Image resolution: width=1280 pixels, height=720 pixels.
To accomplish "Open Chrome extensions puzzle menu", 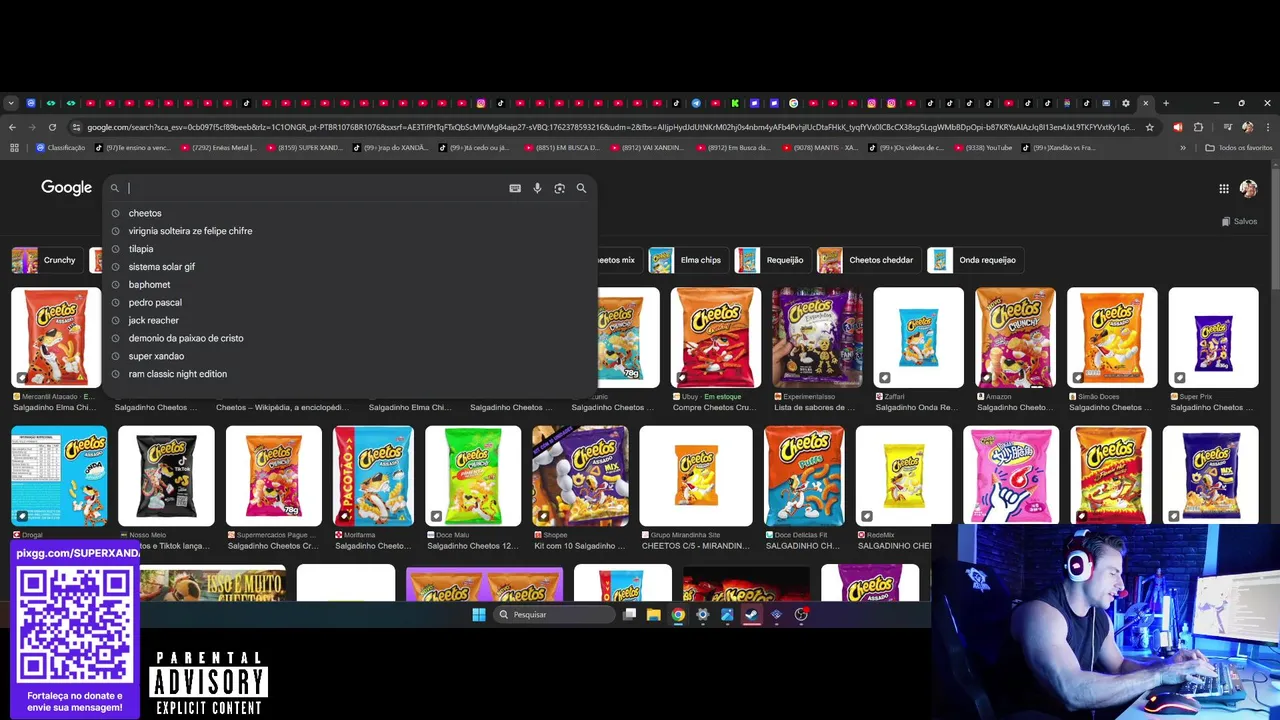I will [1198, 127].
